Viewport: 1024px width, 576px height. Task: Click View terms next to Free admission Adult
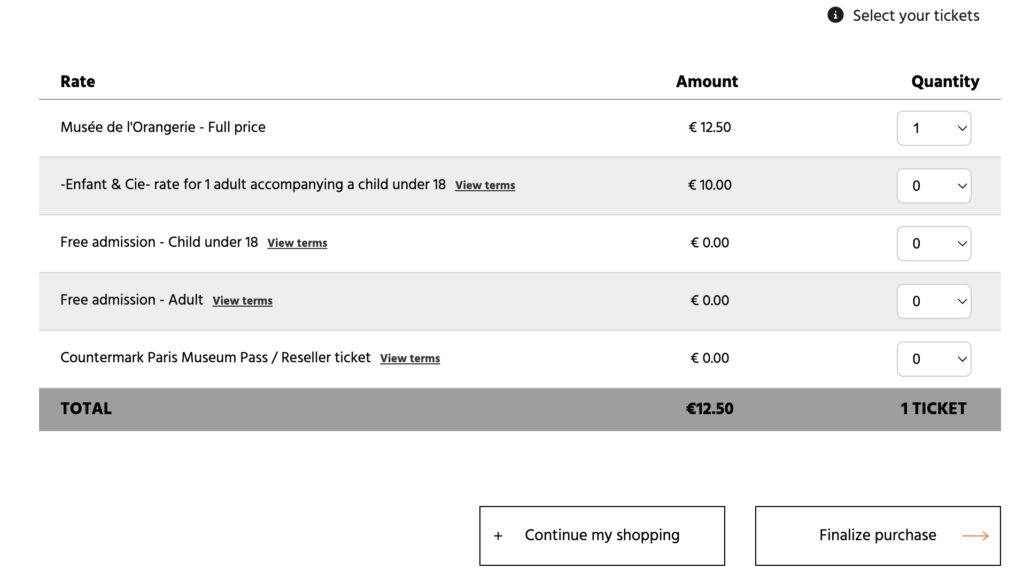pyautogui.click(x=242, y=301)
